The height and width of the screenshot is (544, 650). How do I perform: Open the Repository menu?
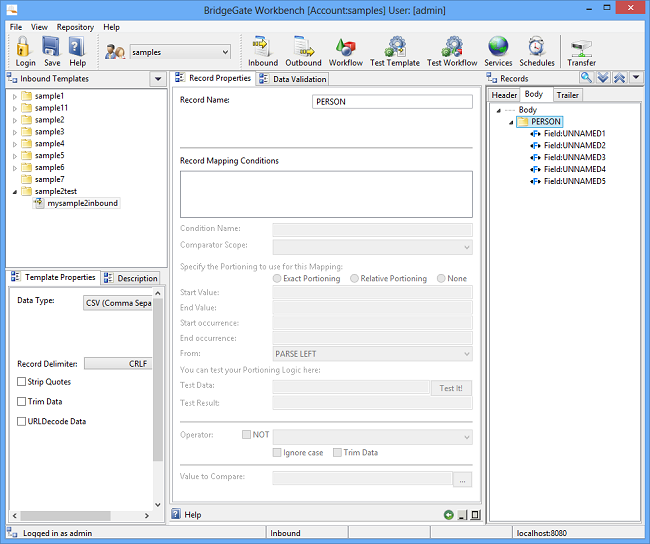pyautogui.click(x=75, y=27)
